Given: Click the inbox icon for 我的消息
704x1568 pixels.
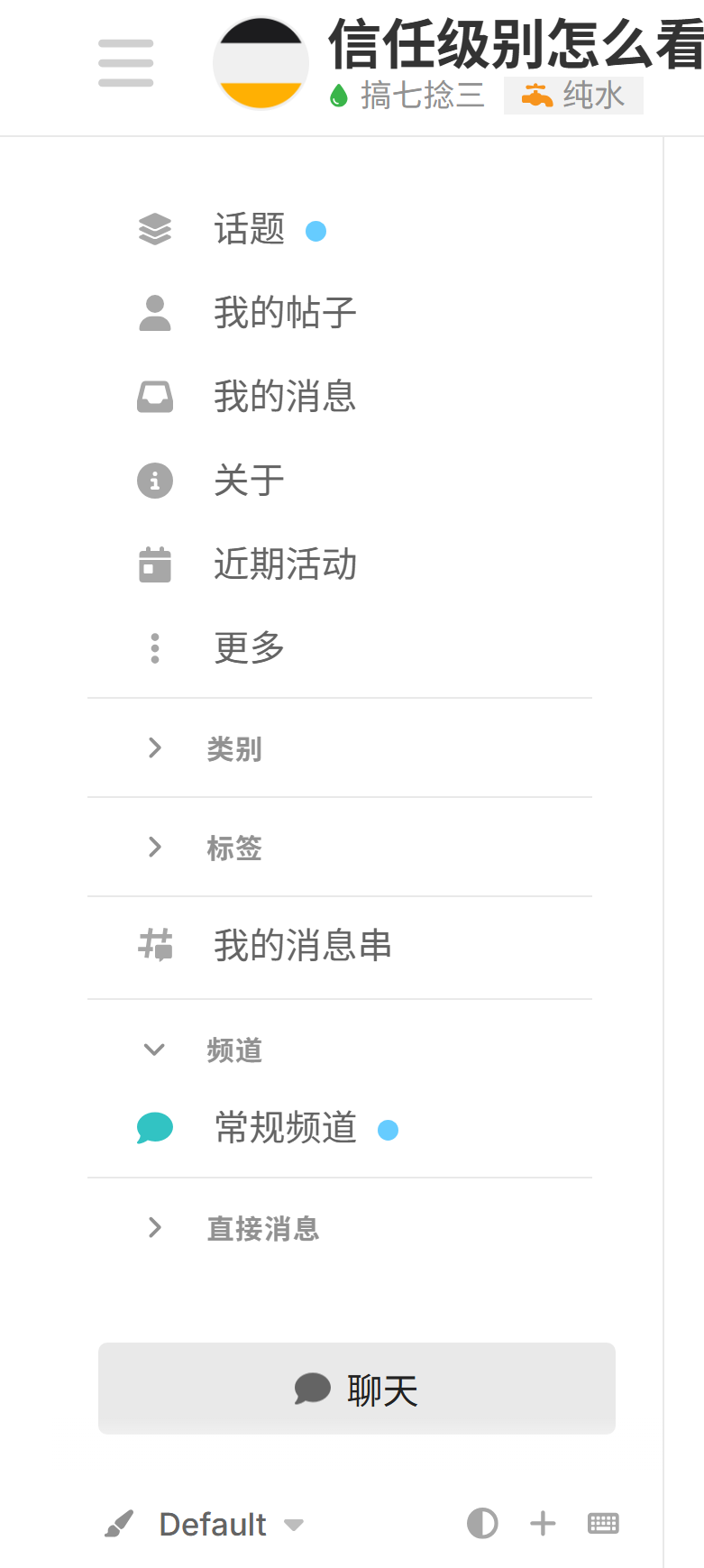Looking at the screenshot, I should (x=155, y=397).
